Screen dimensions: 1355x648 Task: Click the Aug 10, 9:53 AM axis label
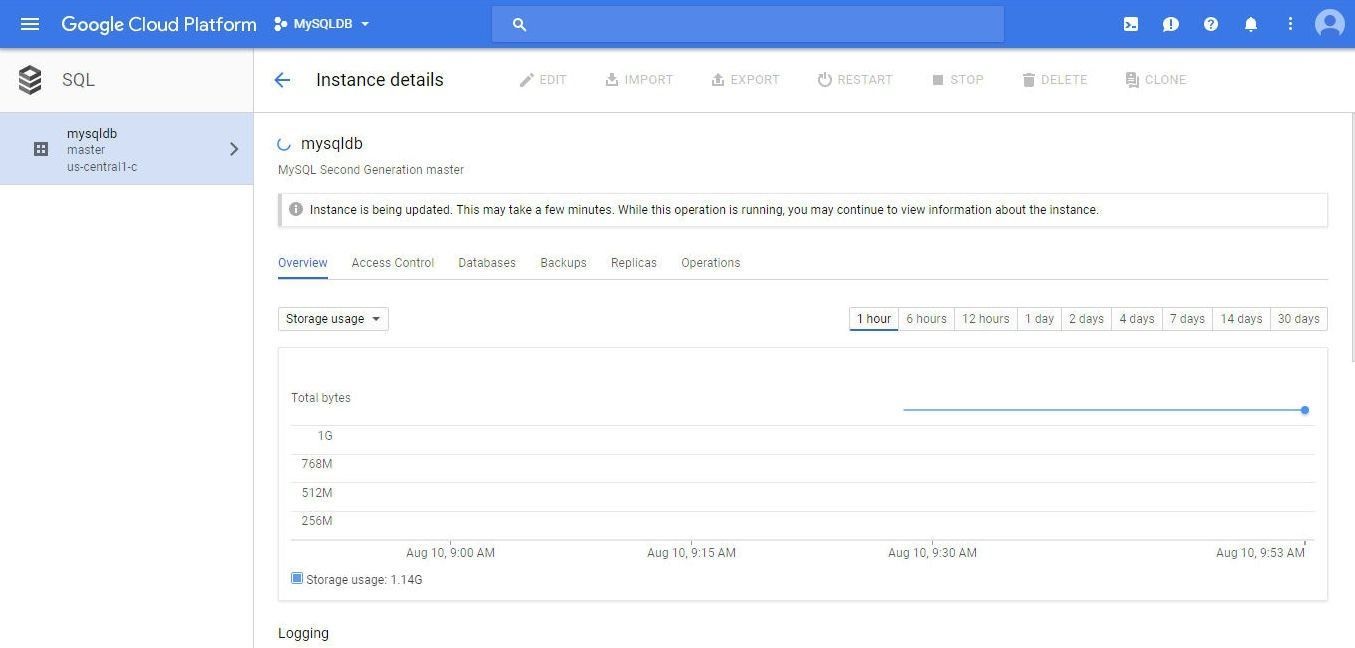1260,553
